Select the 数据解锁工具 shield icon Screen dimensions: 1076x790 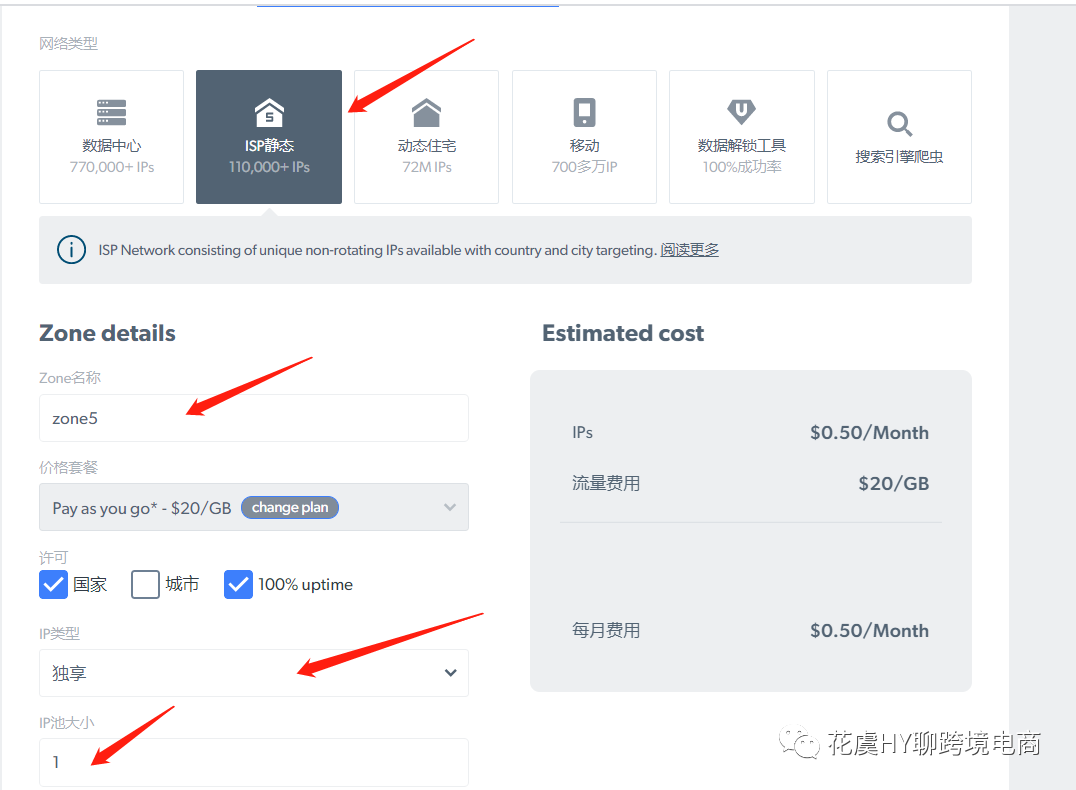(741, 110)
